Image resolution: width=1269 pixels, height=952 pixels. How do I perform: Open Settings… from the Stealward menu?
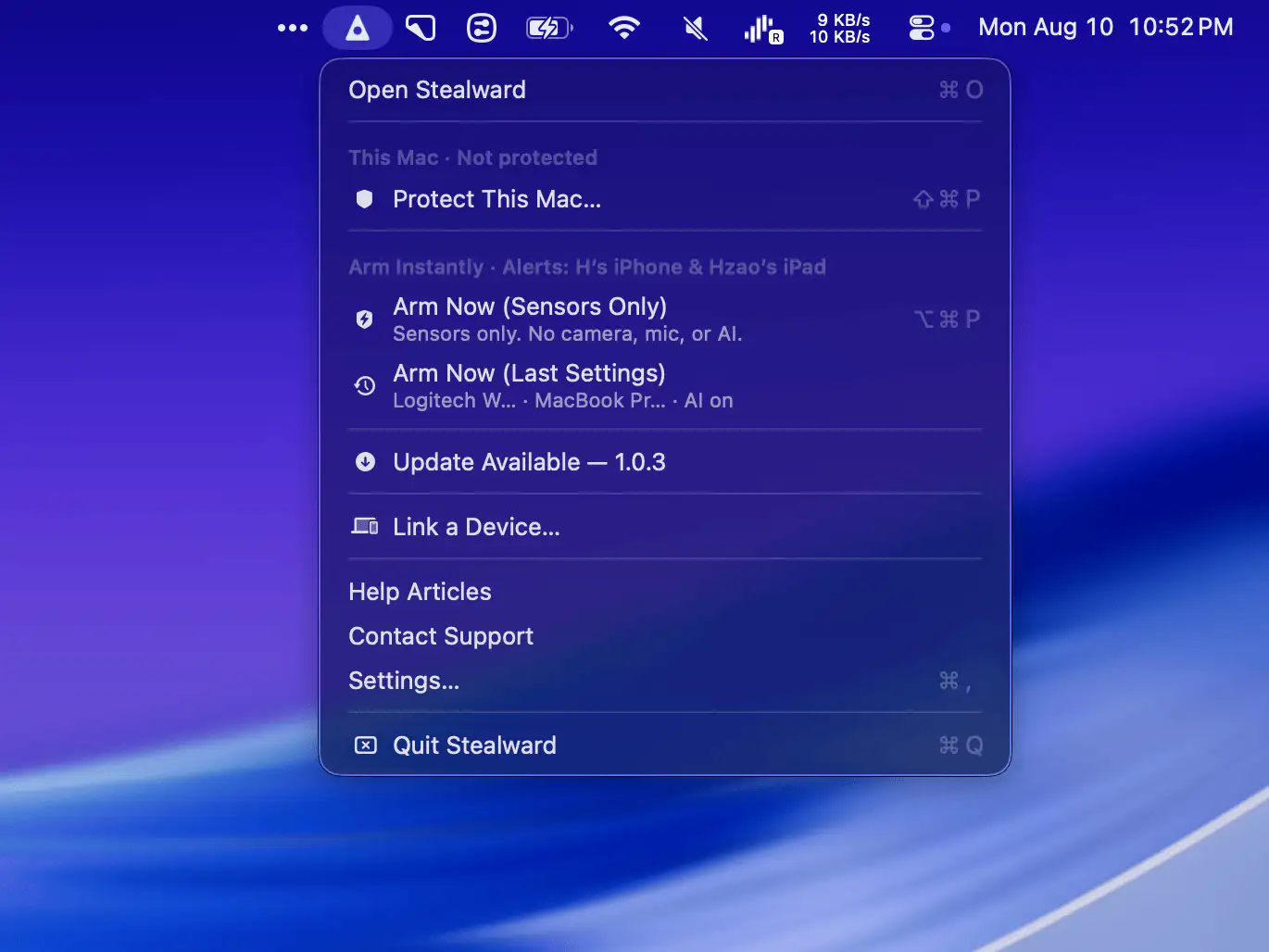coord(665,681)
